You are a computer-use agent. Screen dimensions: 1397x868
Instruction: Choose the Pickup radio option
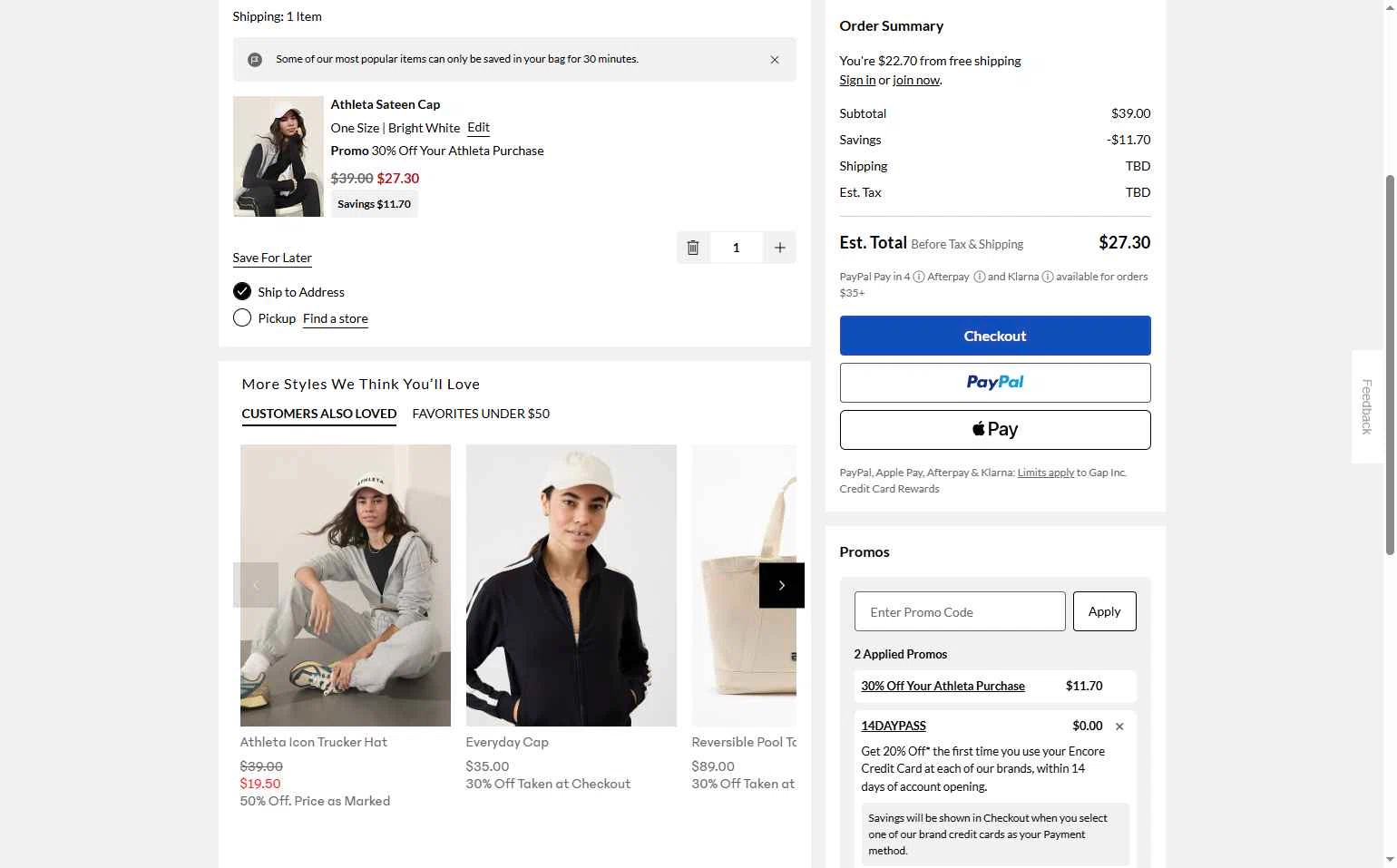click(x=242, y=317)
